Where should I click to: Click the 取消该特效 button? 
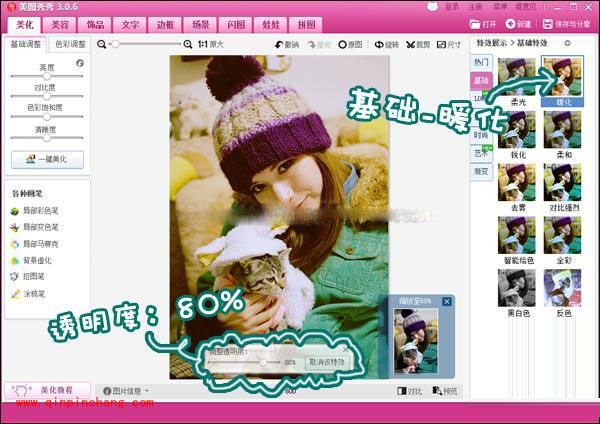click(x=327, y=362)
